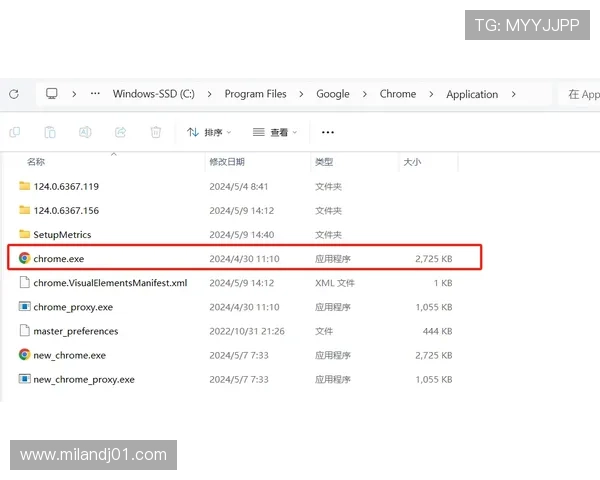Select new_chrome.exe file
Viewport: 600px width, 480px height.
tap(70, 356)
